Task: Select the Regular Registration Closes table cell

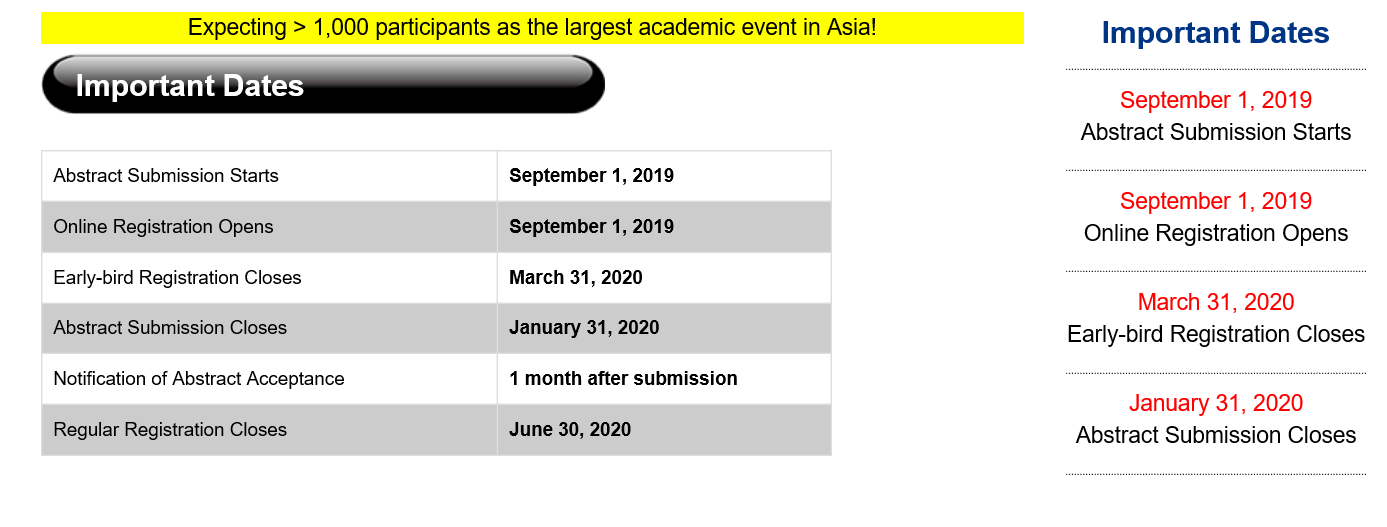Action: click(170, 430)
